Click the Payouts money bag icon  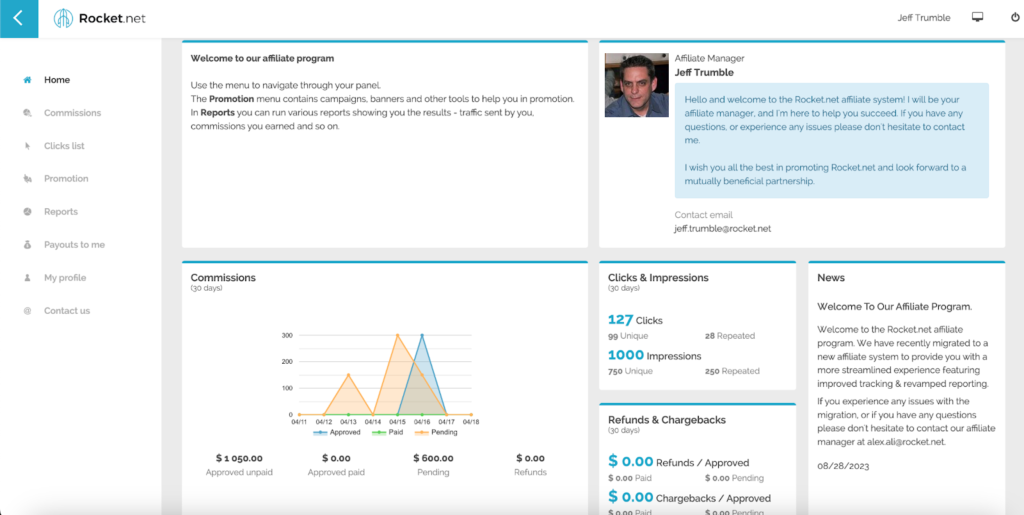click(27, 245)
